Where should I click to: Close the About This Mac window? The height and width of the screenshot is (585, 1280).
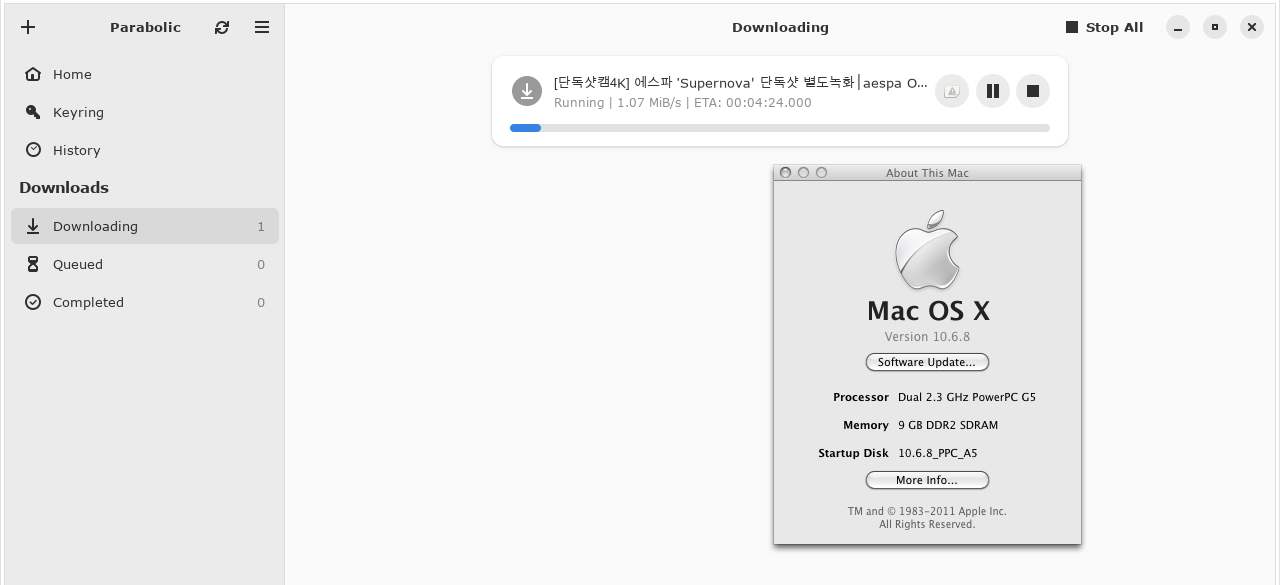click(786, 173)
